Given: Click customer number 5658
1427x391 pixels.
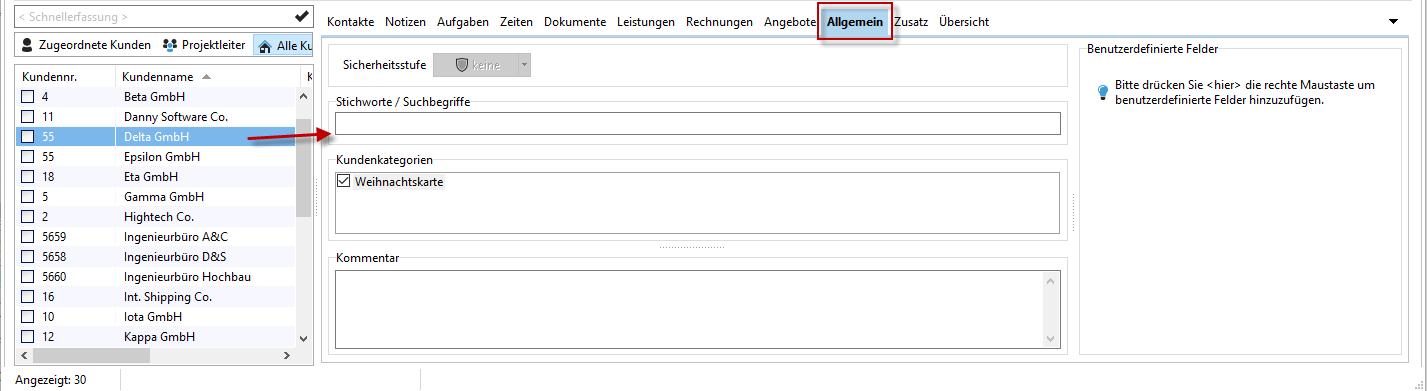Looking at the screenshot, I should point(53,257).
